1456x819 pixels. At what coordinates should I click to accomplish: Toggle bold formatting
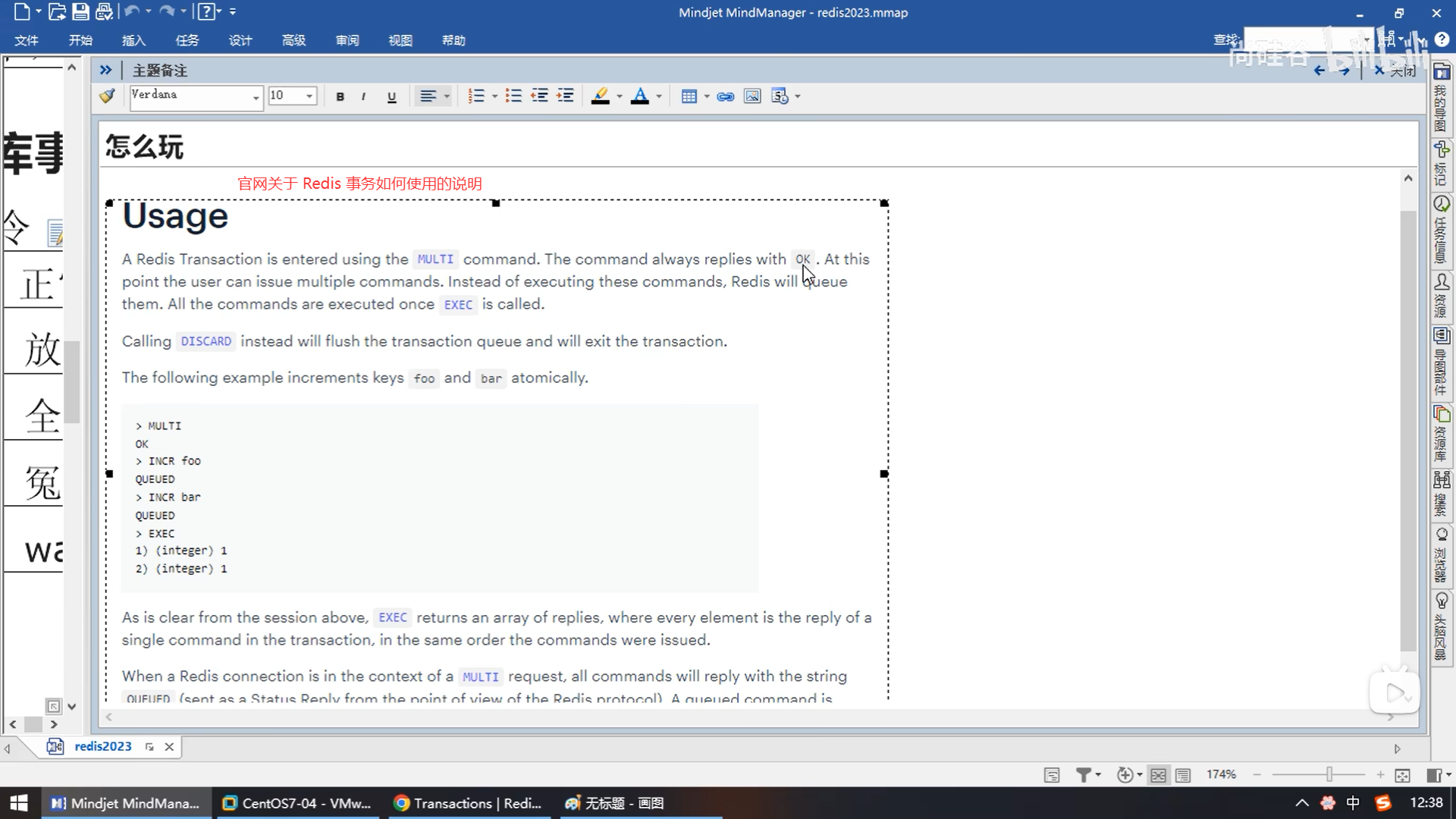coord(340,96)
